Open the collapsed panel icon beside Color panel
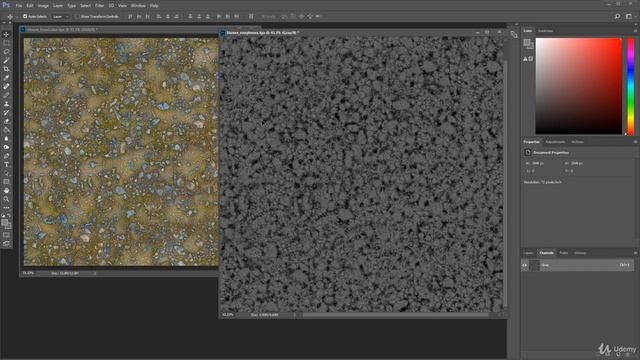 point(514,35)
